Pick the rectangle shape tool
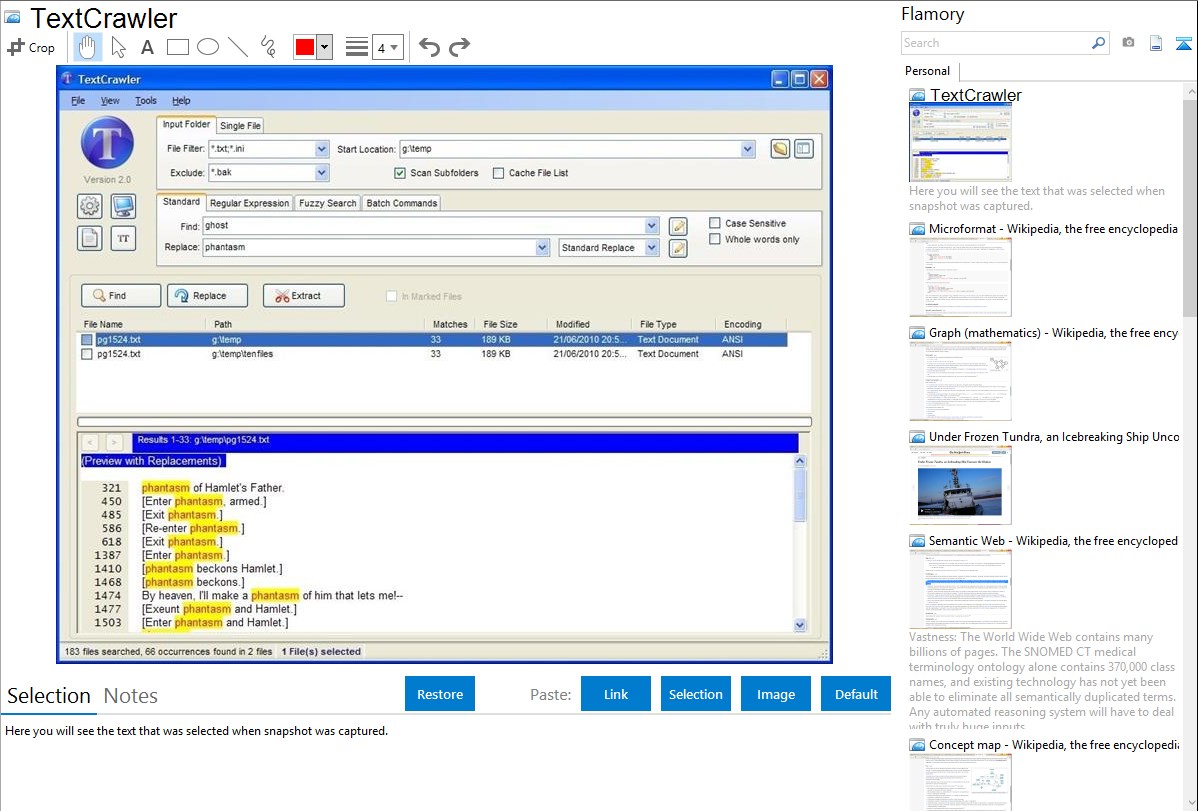 178,47
